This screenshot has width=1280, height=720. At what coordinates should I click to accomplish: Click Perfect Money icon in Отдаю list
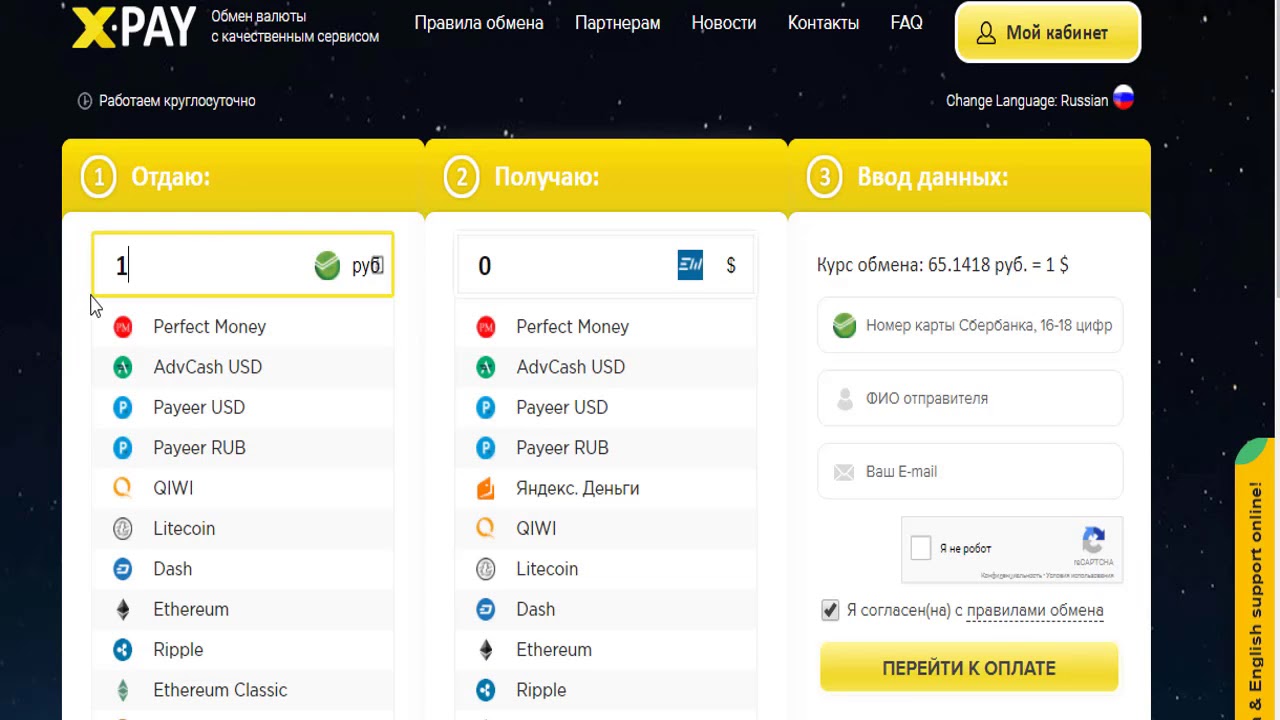click(x=123, y=327)
